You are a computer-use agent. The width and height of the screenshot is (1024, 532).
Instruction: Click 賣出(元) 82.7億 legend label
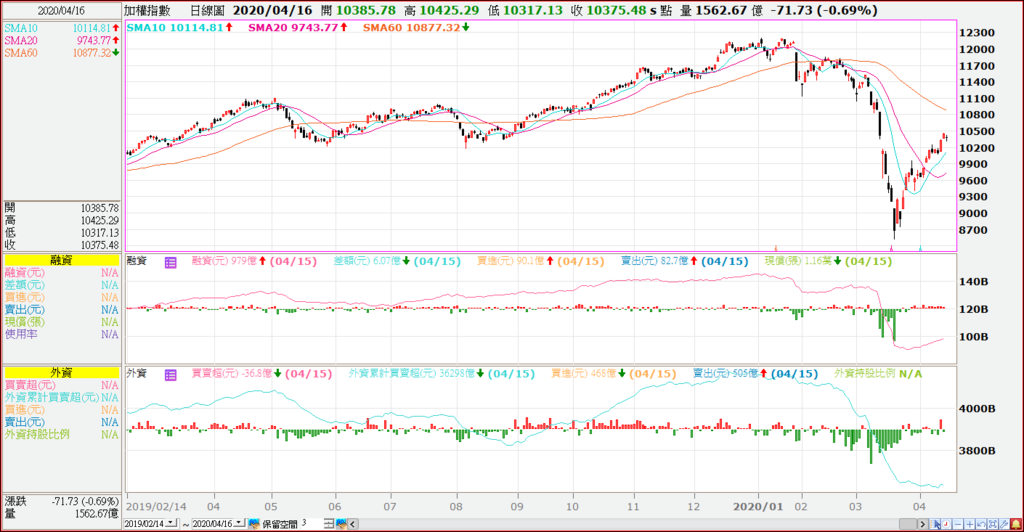click(684, 261)
